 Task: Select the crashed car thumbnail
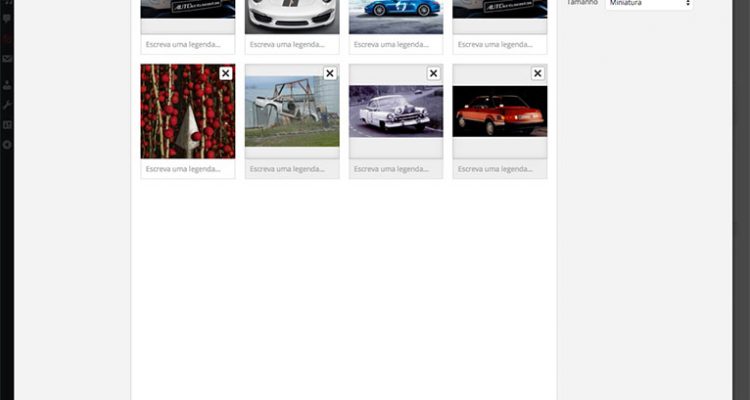click(x=292, y=111)
